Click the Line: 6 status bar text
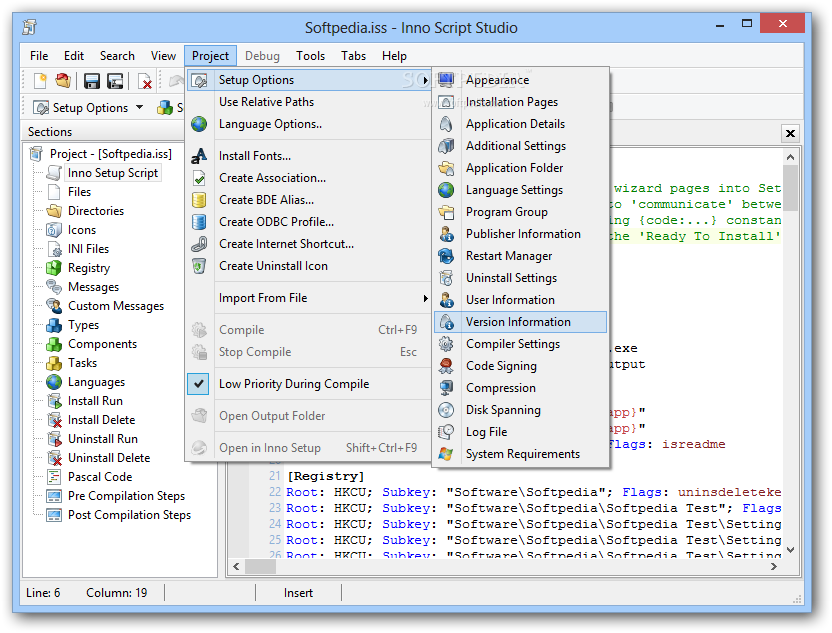The width and height of the screenshot is (832, 633). [x=43, y=593]
